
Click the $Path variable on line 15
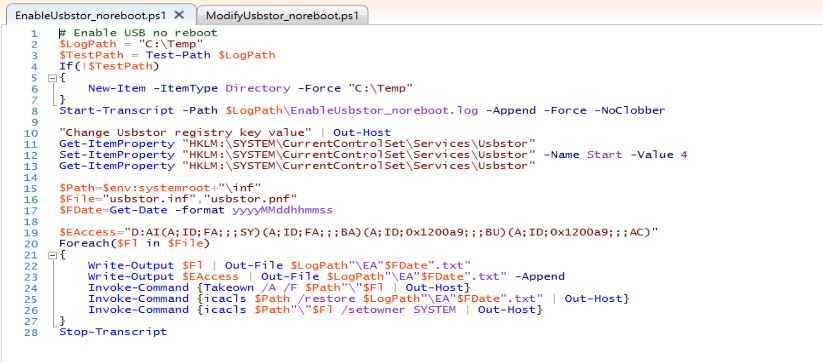click(77, 188)
